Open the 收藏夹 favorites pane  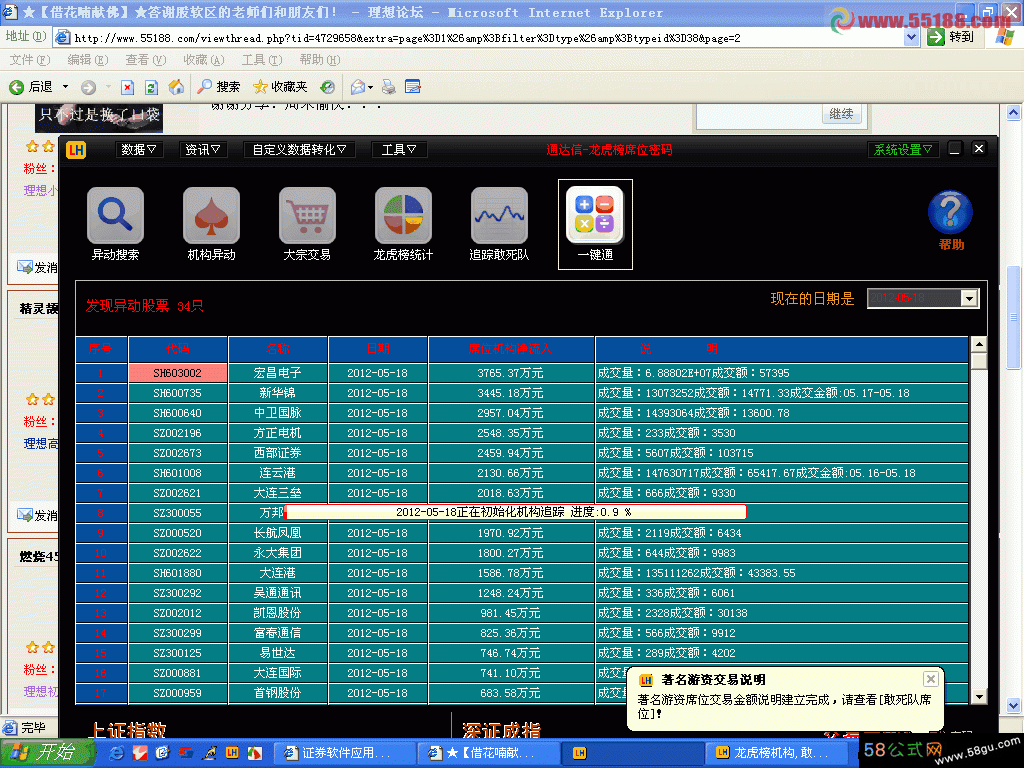pyautogui.click(x=280, y=87)
